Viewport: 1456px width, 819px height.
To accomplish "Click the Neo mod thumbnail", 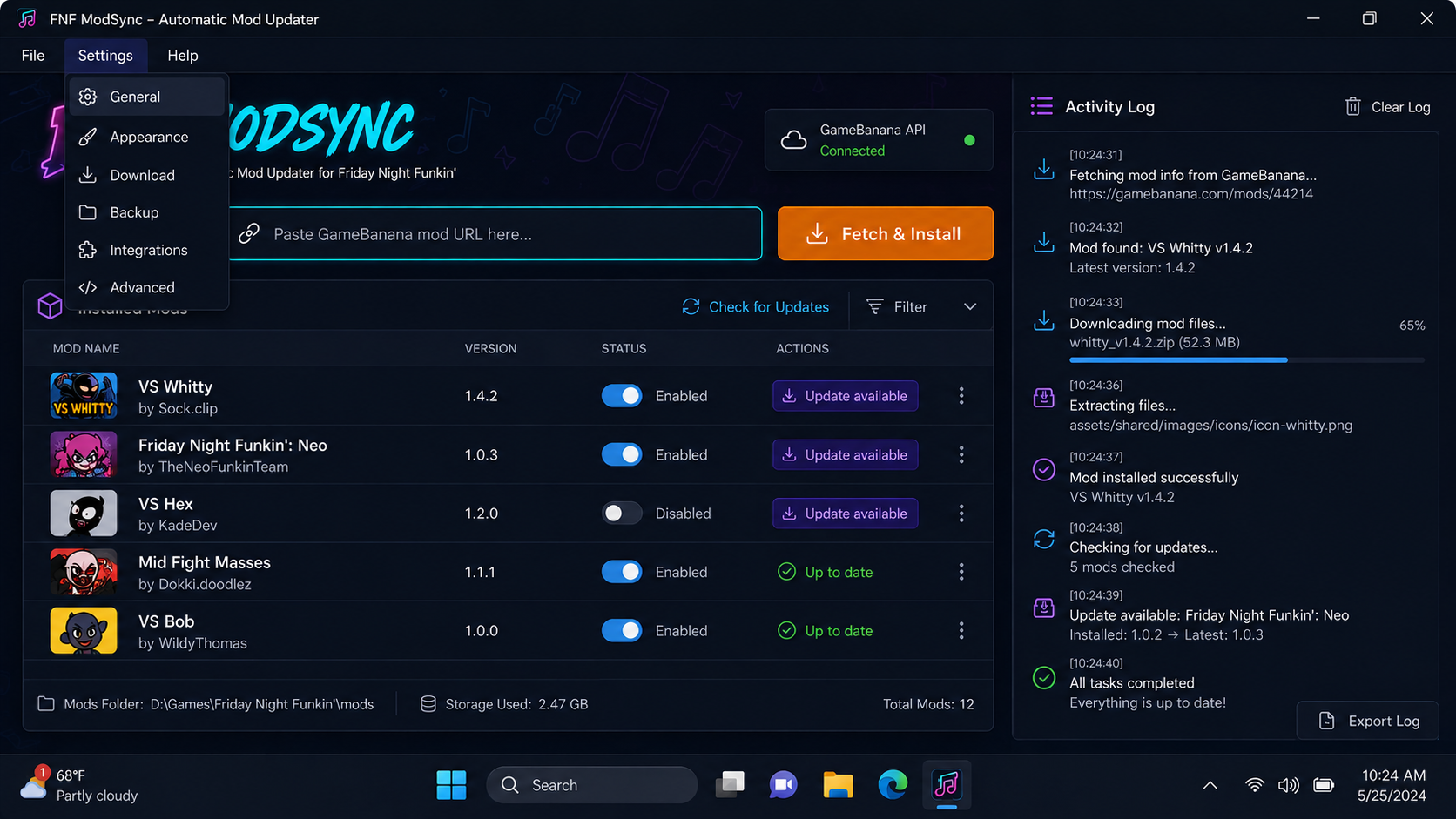I will (84, 454).
